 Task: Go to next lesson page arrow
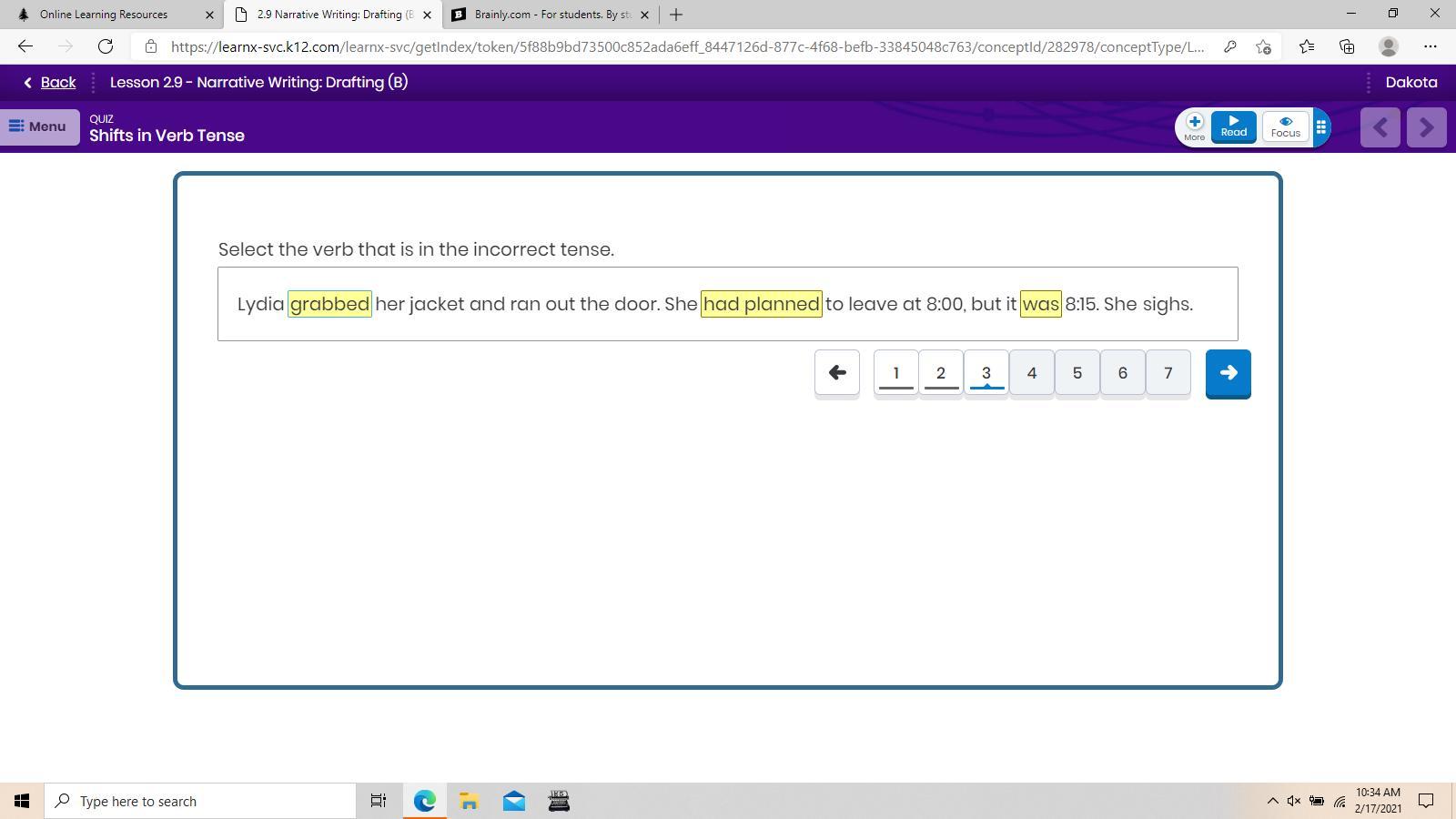pyautogui.click(x=1426, y=127)
